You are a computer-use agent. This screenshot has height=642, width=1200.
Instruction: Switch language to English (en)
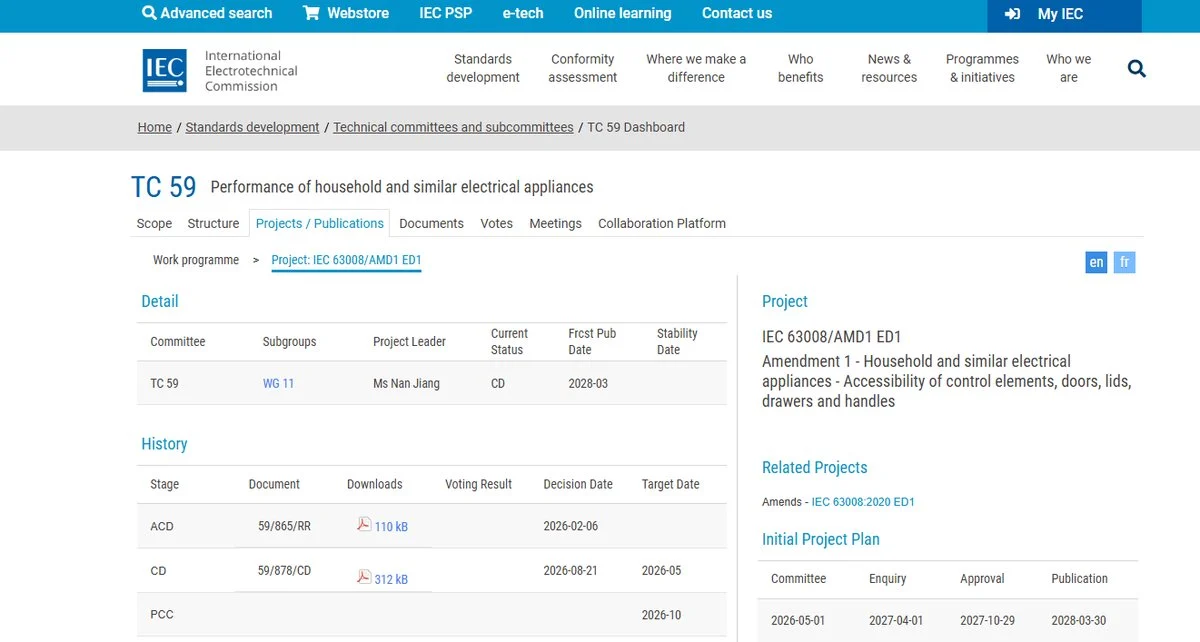pyautogui.click(x=1097, y=262)
